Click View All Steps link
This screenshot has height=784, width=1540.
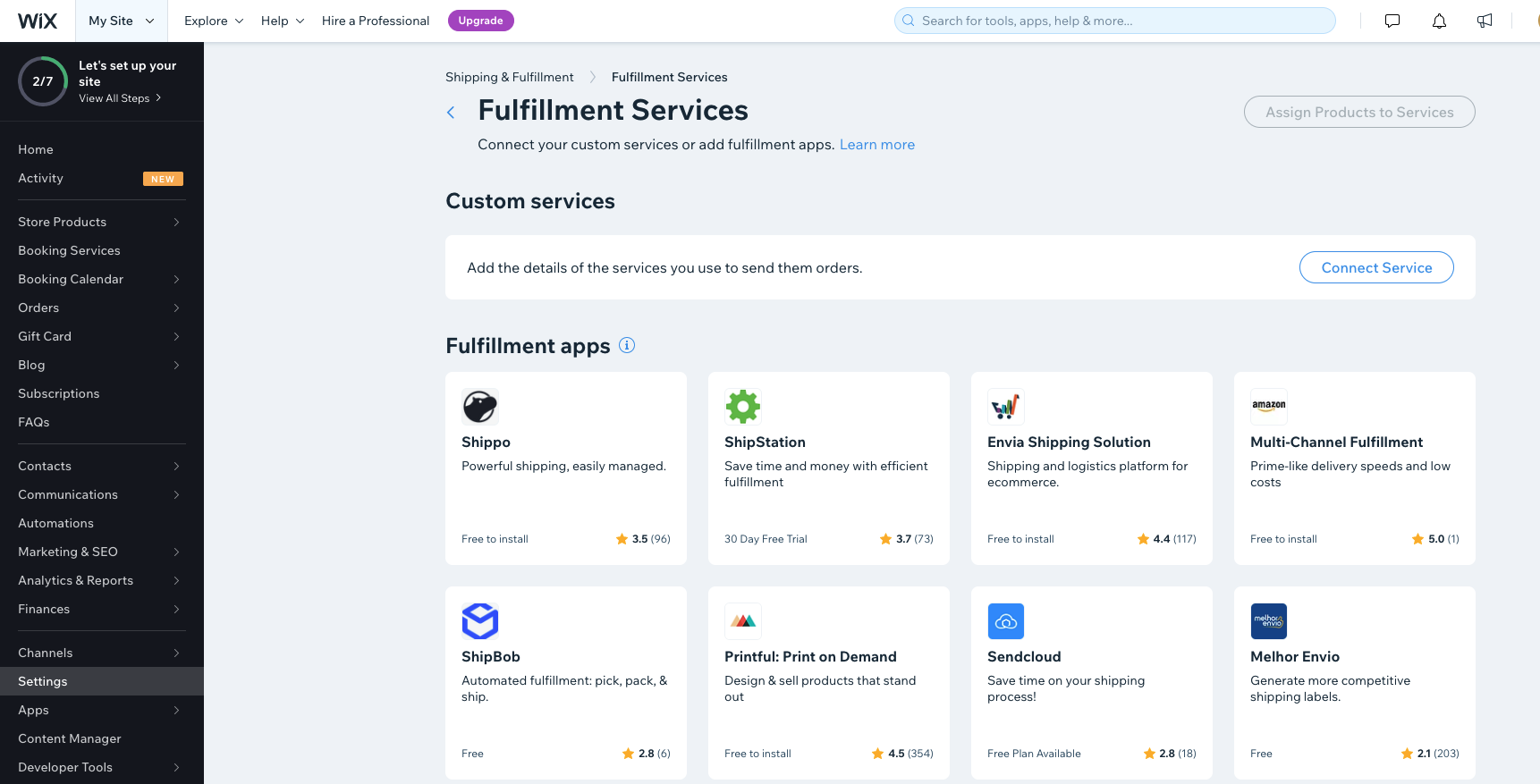click(120, 98)
